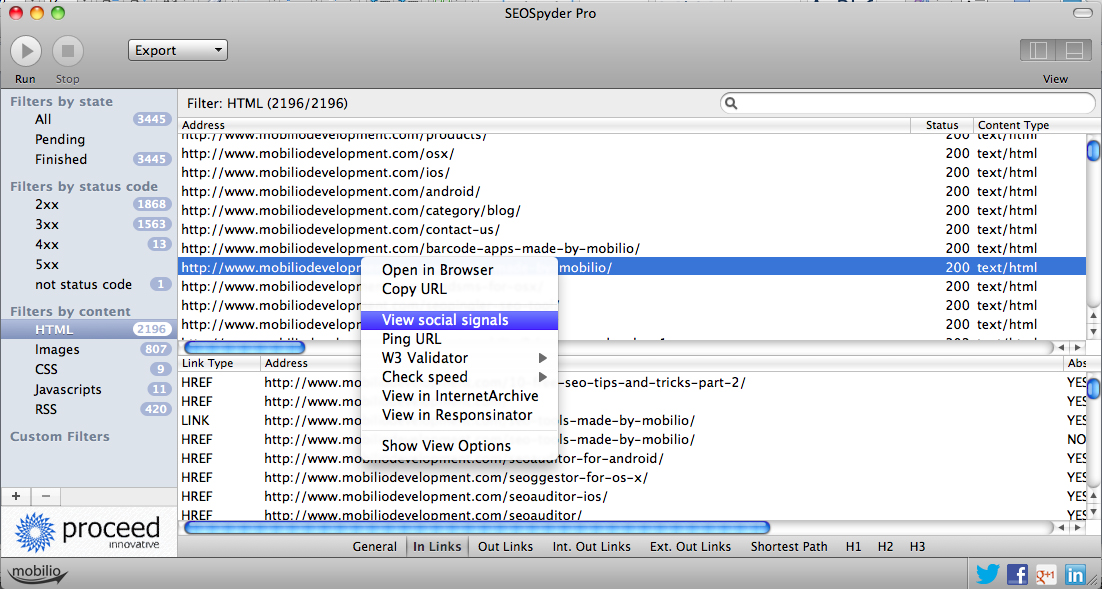Open the Export dropdown
The image size is (1102, 589).
(178, 50)
